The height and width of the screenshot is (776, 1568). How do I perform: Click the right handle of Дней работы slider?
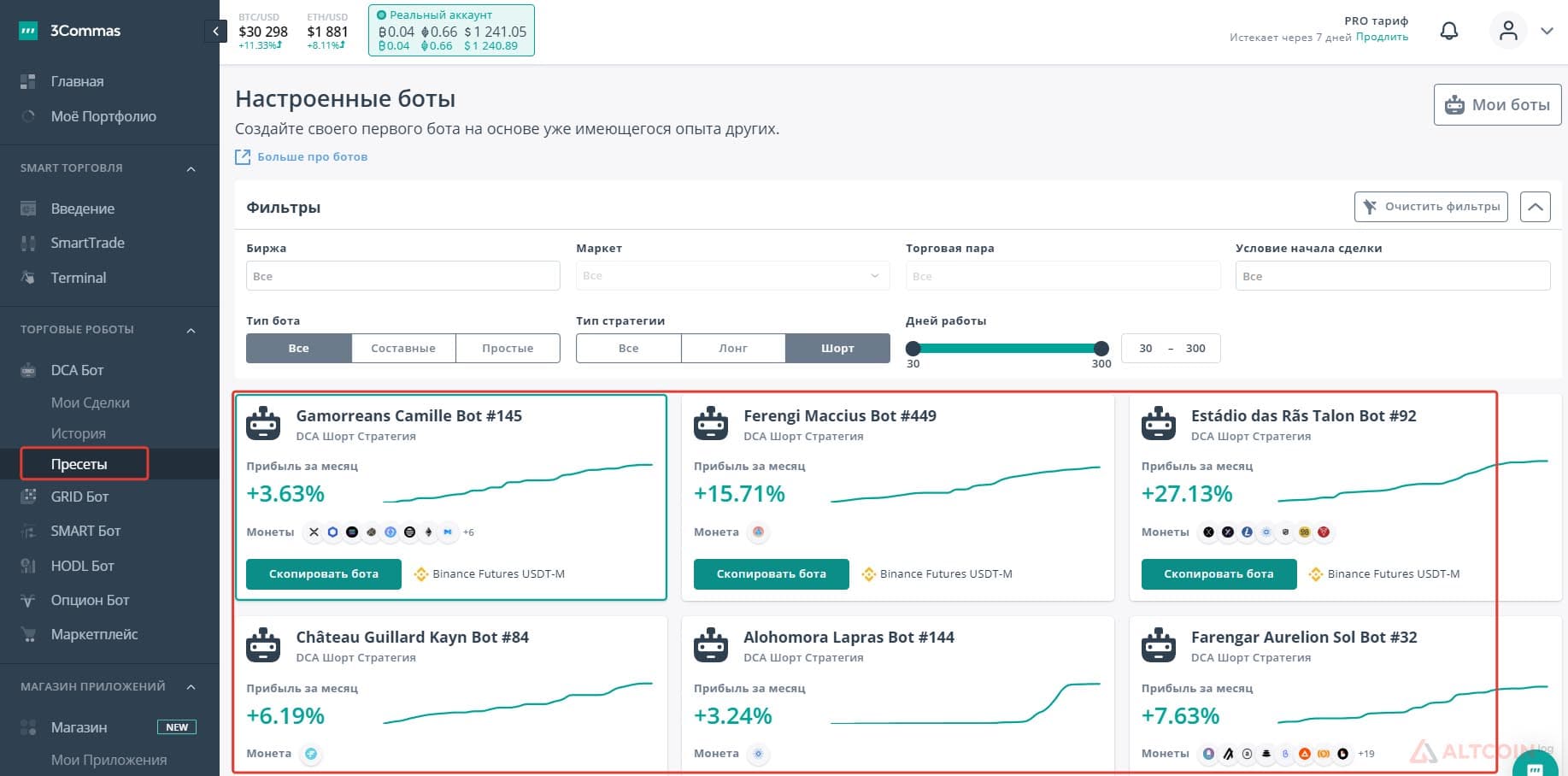1101,349
